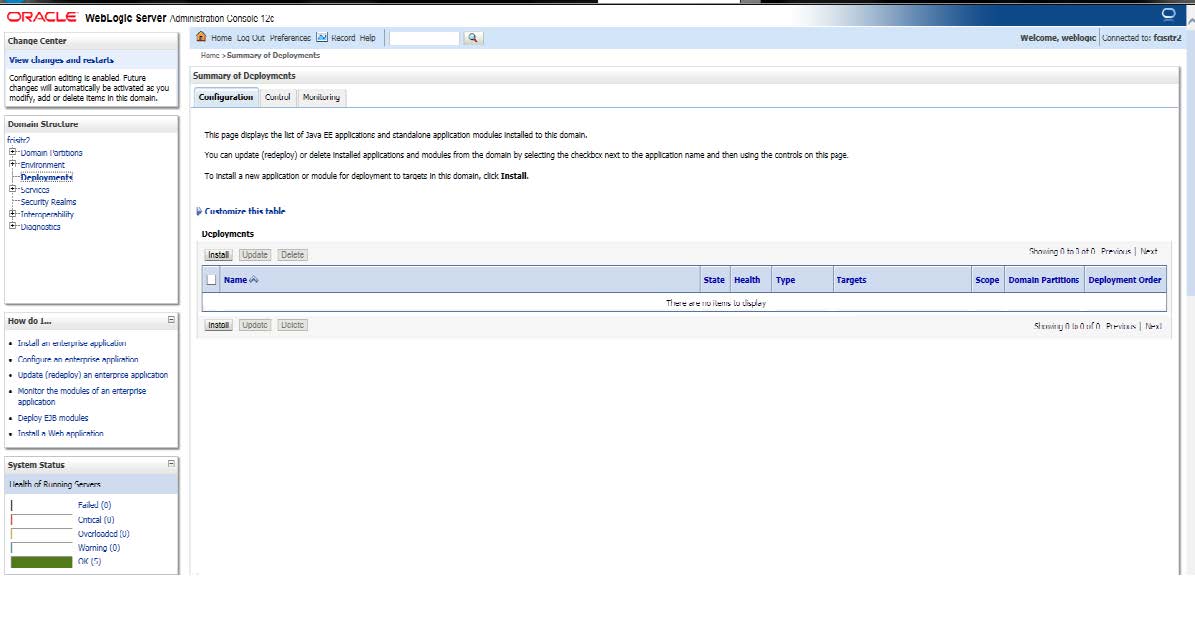This screenshot has height=620, width=1195.
Task: Click the bottom Install button
Action: pos(219,325)
